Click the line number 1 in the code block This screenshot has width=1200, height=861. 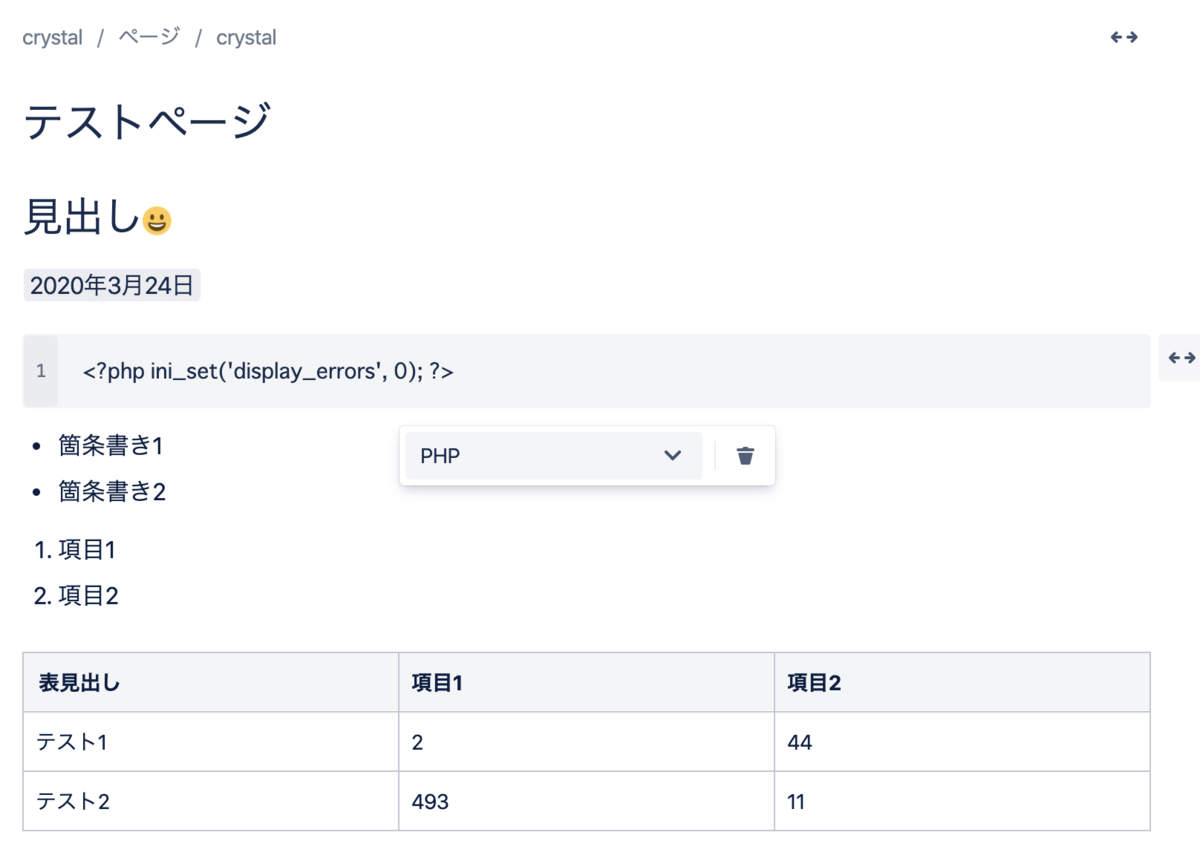[40, 370]
